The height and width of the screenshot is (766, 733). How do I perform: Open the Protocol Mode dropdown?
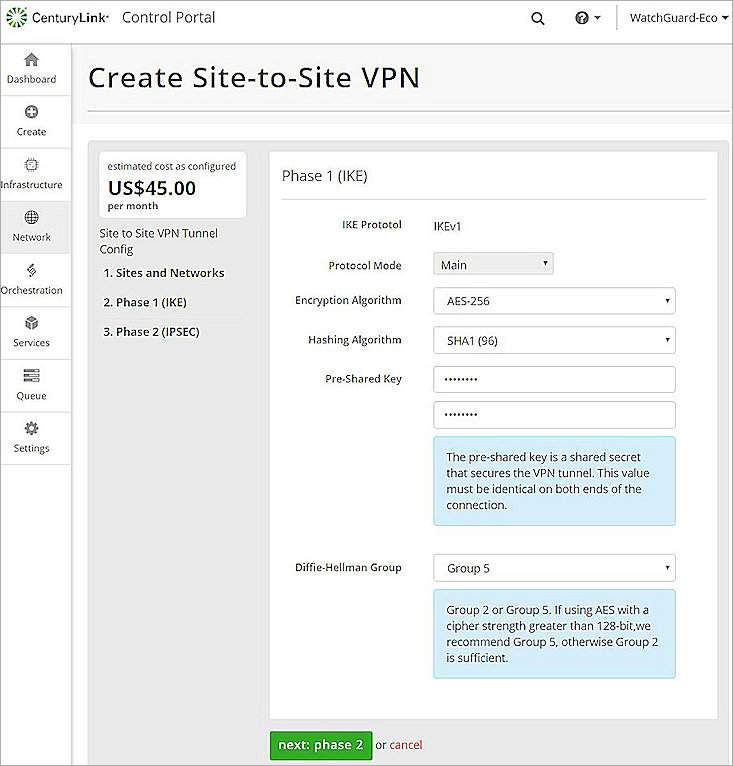click(x=493, y=264)
